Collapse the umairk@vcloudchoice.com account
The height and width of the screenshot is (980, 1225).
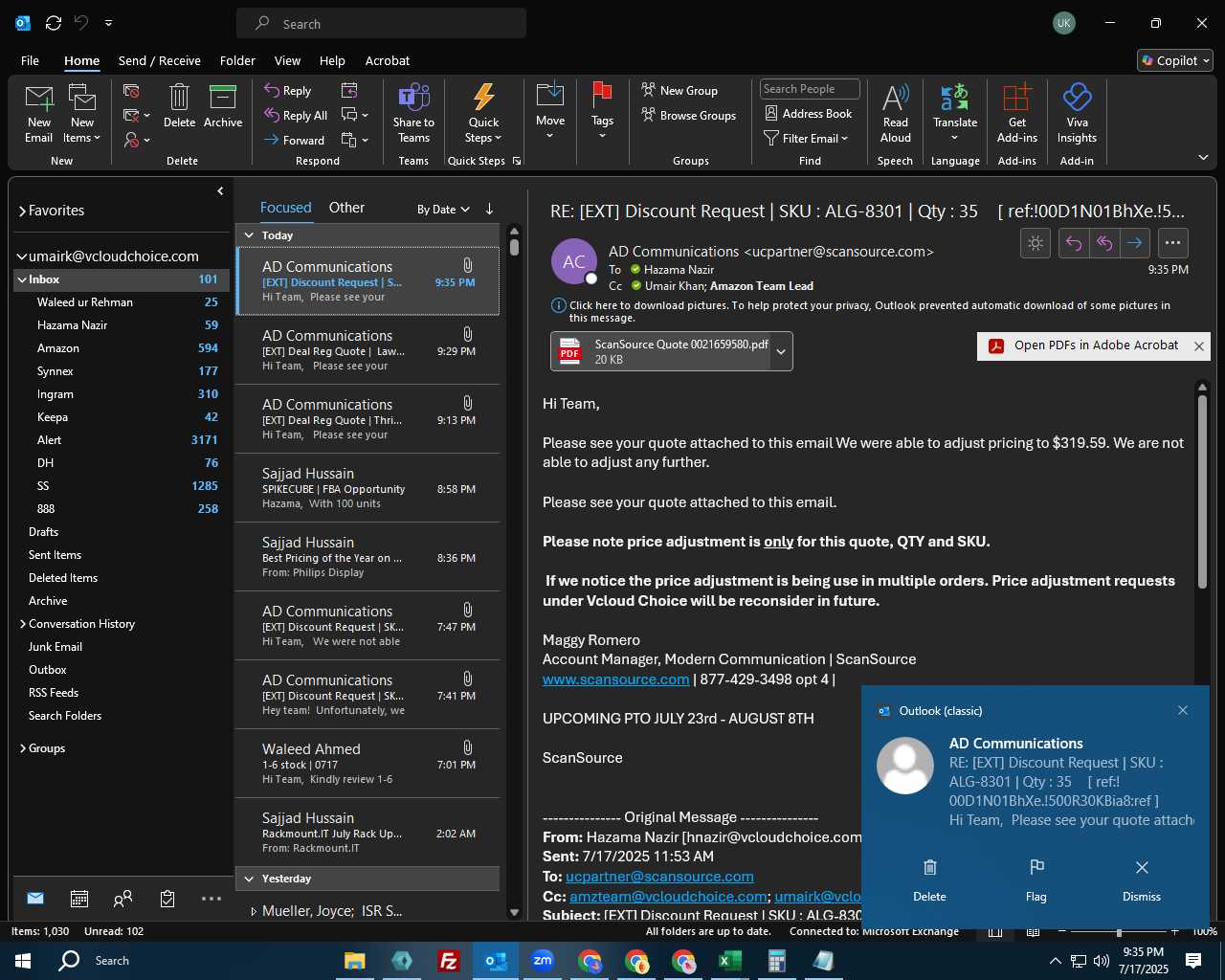[x=21, y=256]
